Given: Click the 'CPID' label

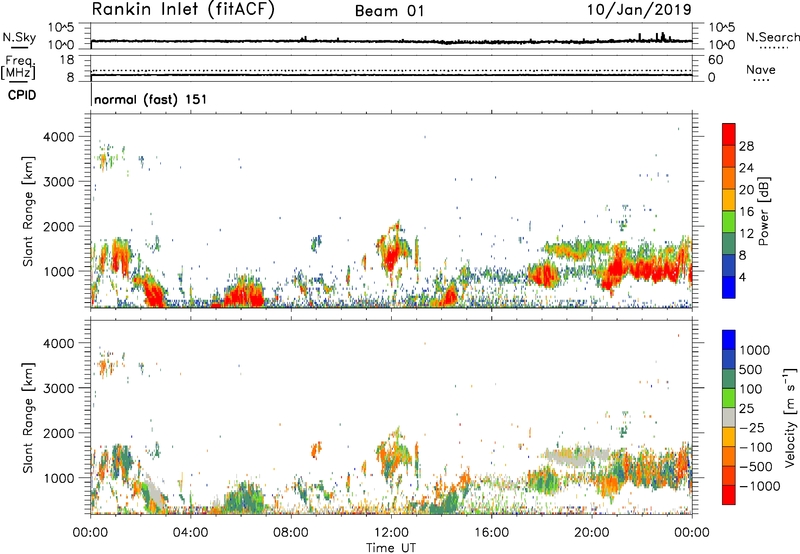Looking at the screenshot, I should pyautogui.click(x=22, y=95).
